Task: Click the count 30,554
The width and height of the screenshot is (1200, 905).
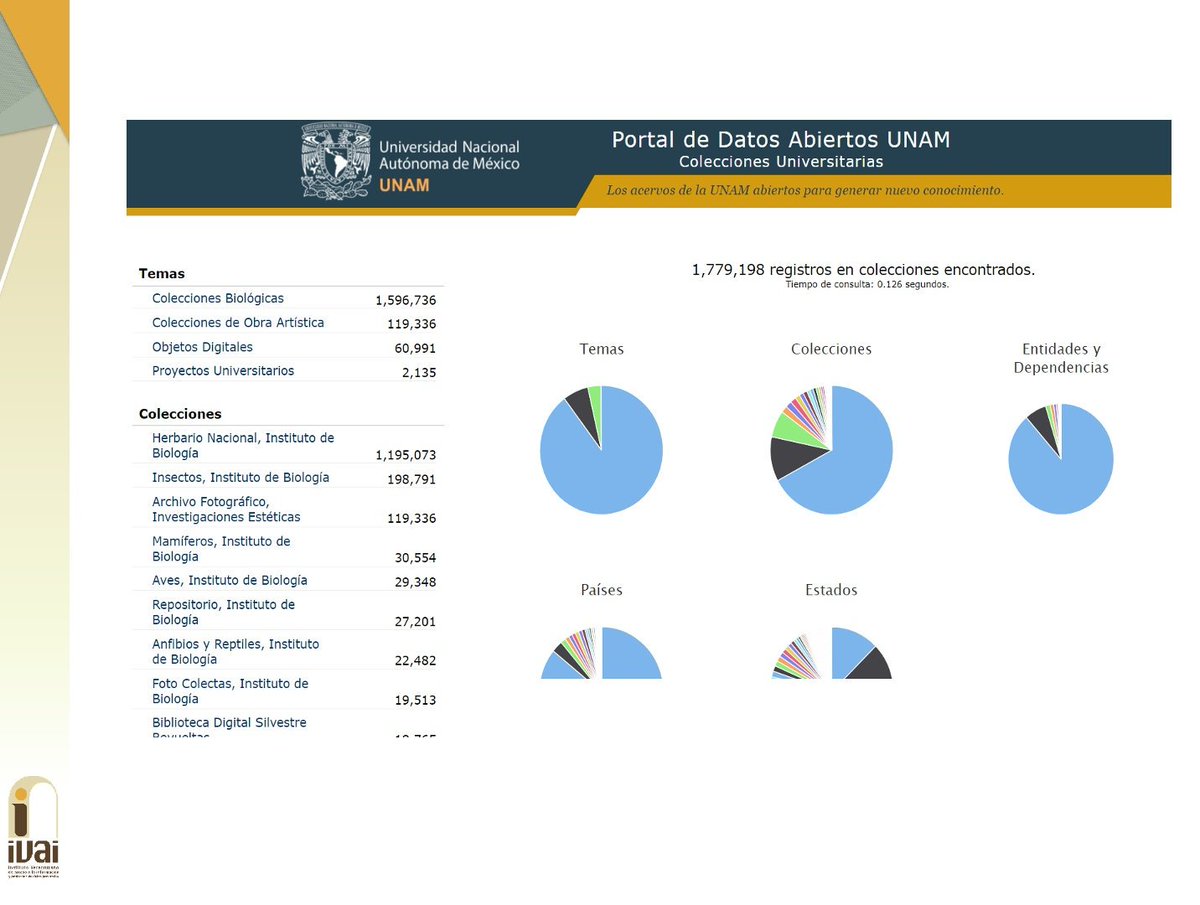Action: 416,558
